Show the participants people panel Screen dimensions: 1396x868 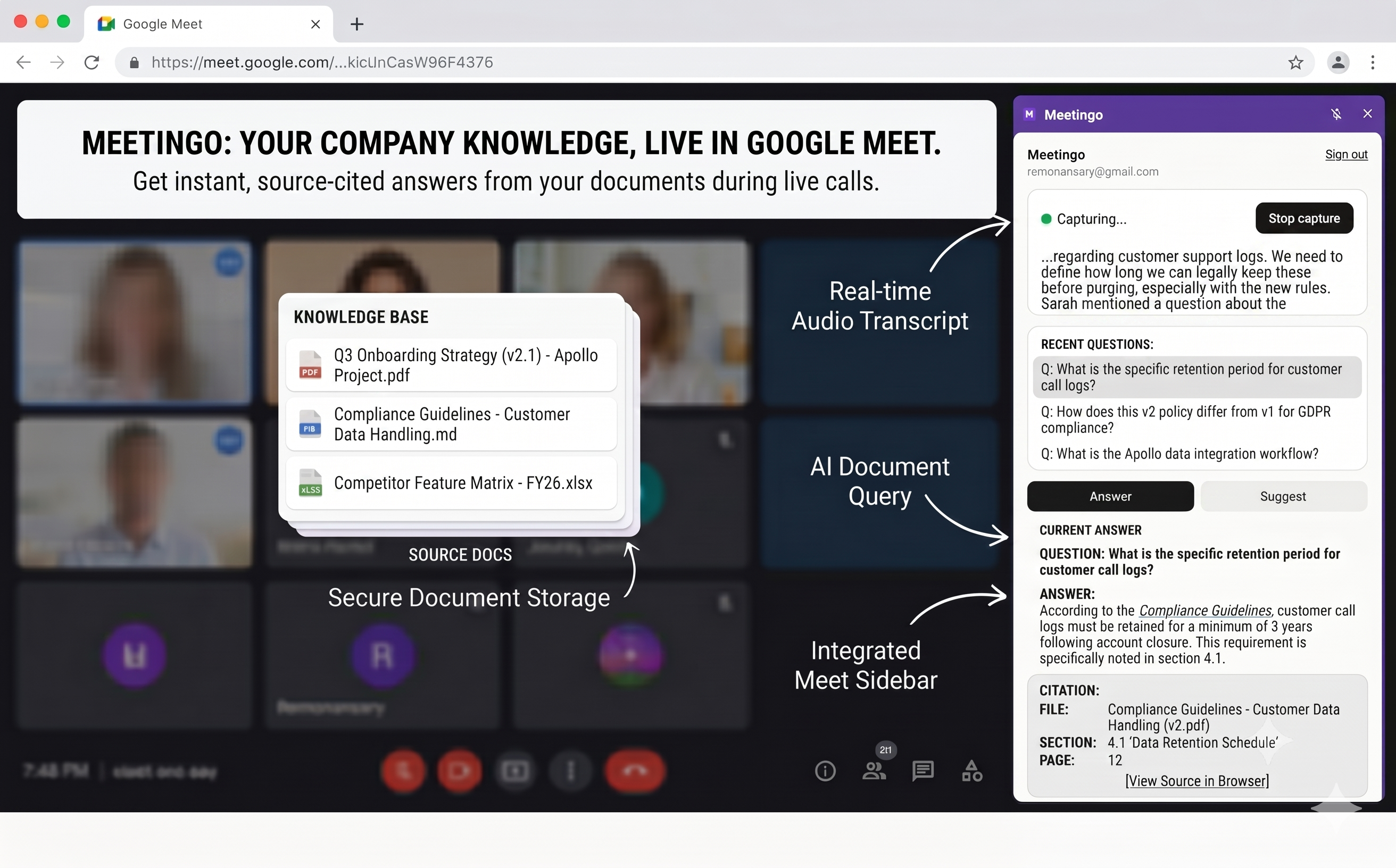pyautogui.click(x=874, y=771)
